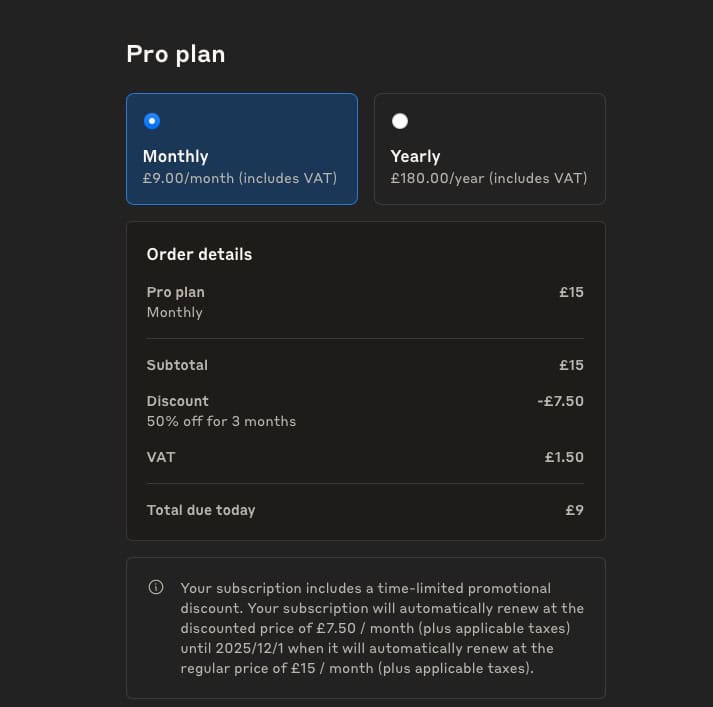The image size is (713, 707).
Task: Click the 50% off for 3 months text
Action: (x=221, y=421)
